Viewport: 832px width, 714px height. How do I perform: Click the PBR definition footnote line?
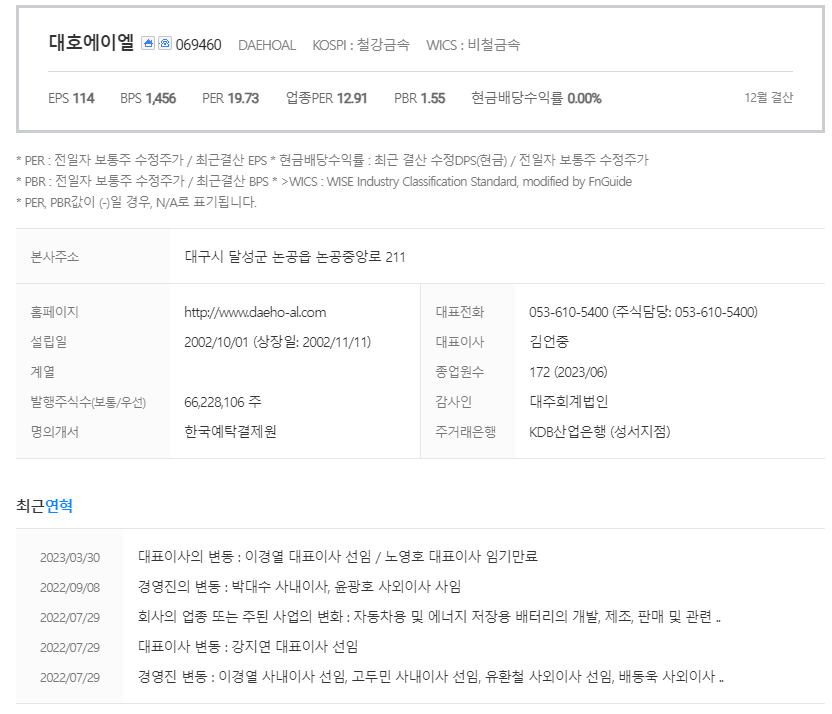pos(324,181)
